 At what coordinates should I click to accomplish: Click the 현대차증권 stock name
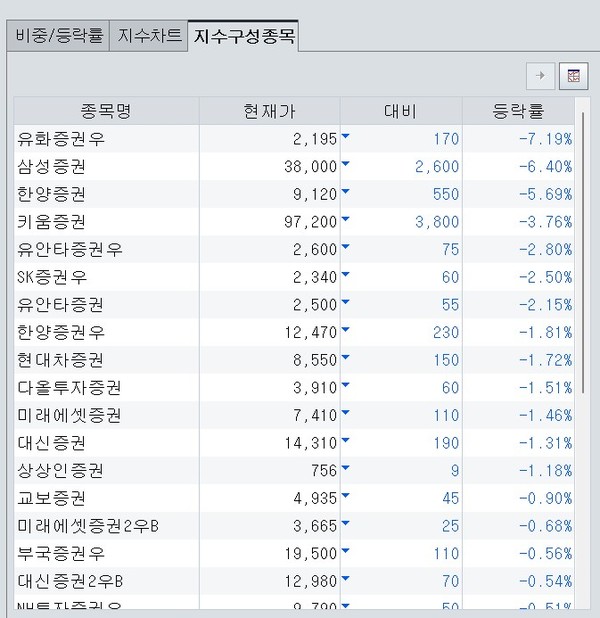60,360
